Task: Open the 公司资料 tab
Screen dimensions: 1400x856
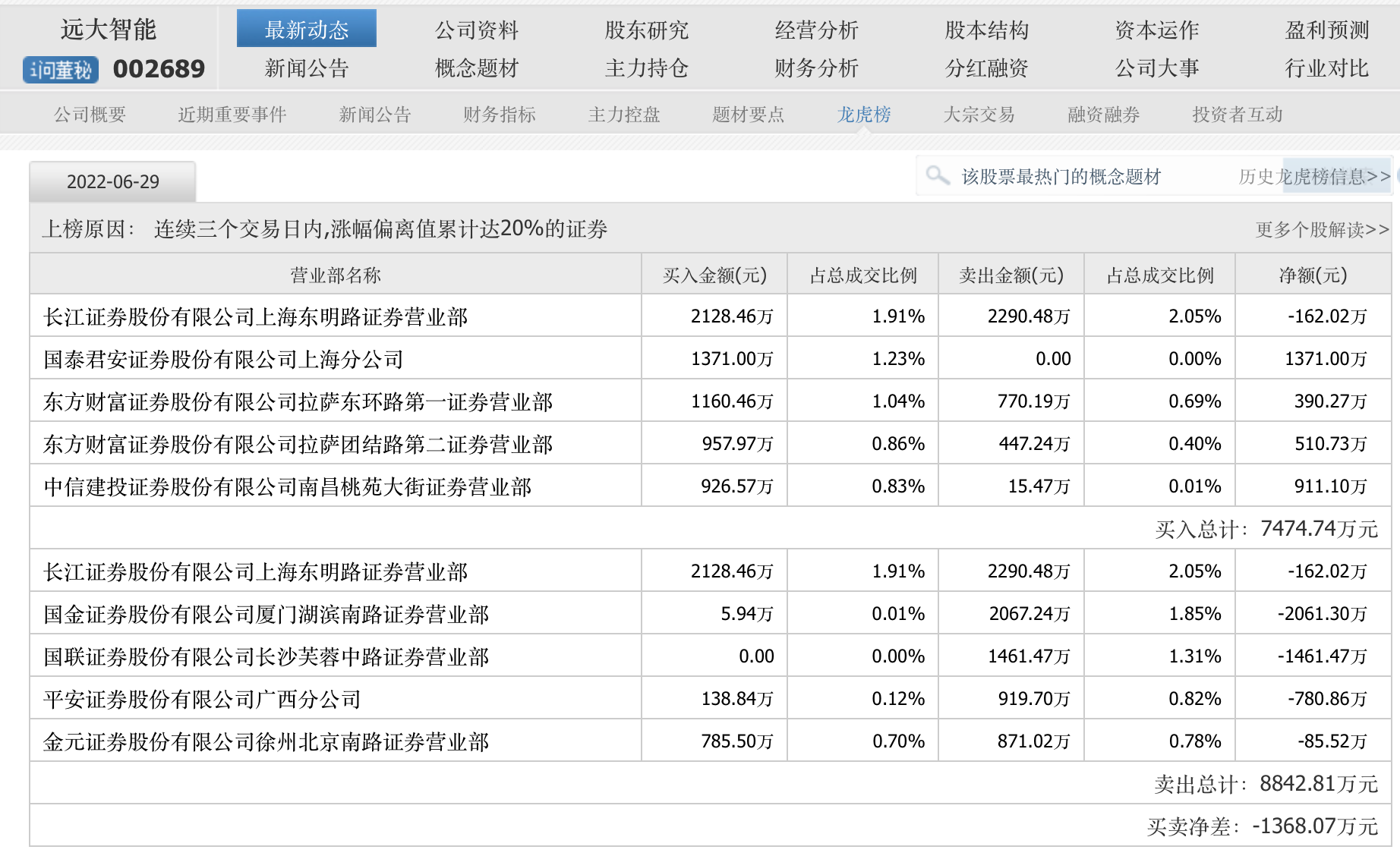Action: coord(477,30)
